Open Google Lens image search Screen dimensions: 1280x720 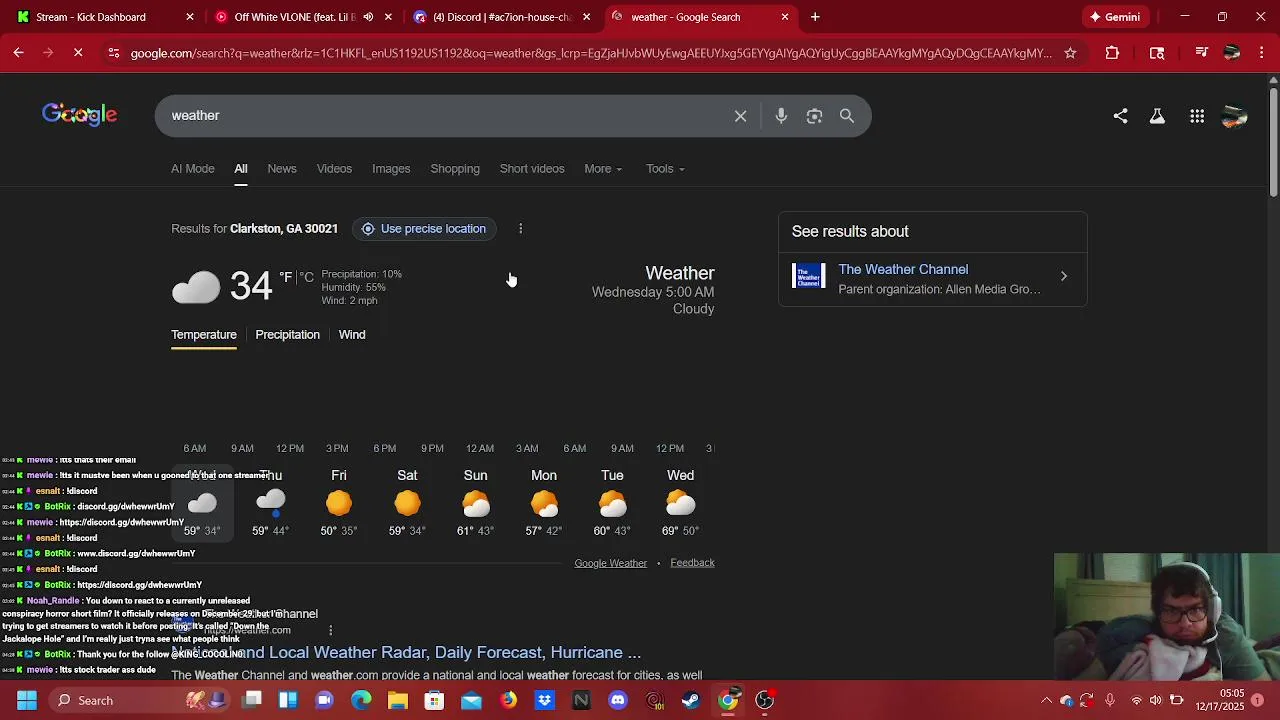click(x=814, y=116)
